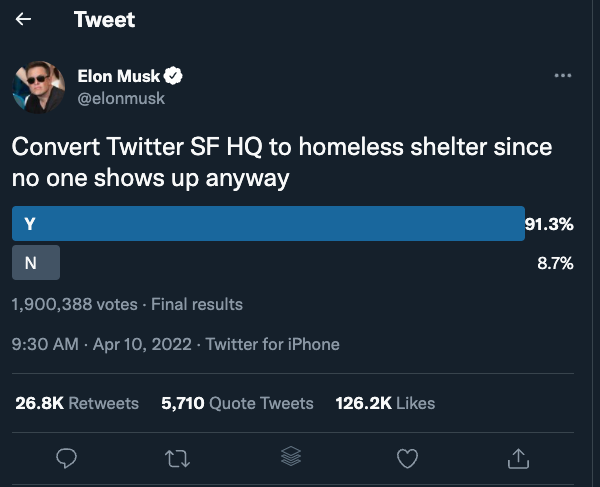Open the @elonmusk handle link
Image resolution: width=600 pixels, height=487 pixels.
click(121, 98)
